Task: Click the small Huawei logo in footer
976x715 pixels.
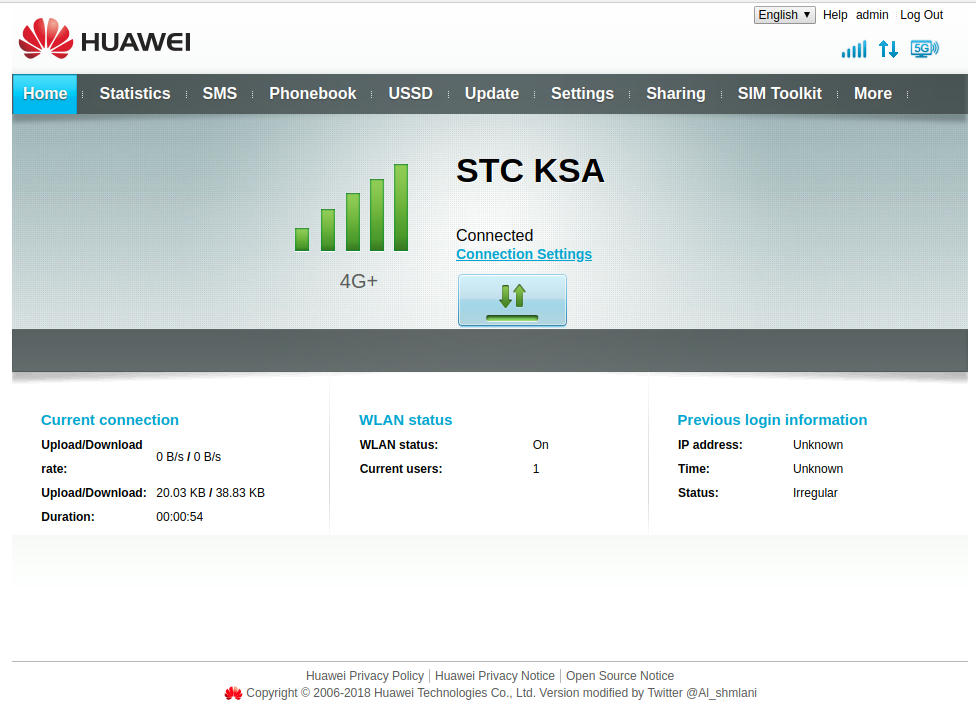Action: (x=233, y=693)
